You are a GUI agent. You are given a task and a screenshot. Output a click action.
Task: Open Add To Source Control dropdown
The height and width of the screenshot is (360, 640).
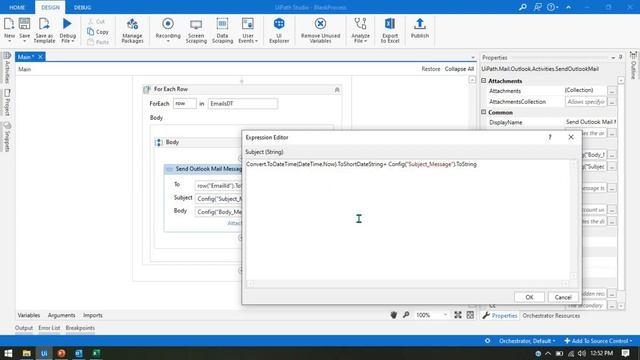pyautogui.click(x=598, y=341)
